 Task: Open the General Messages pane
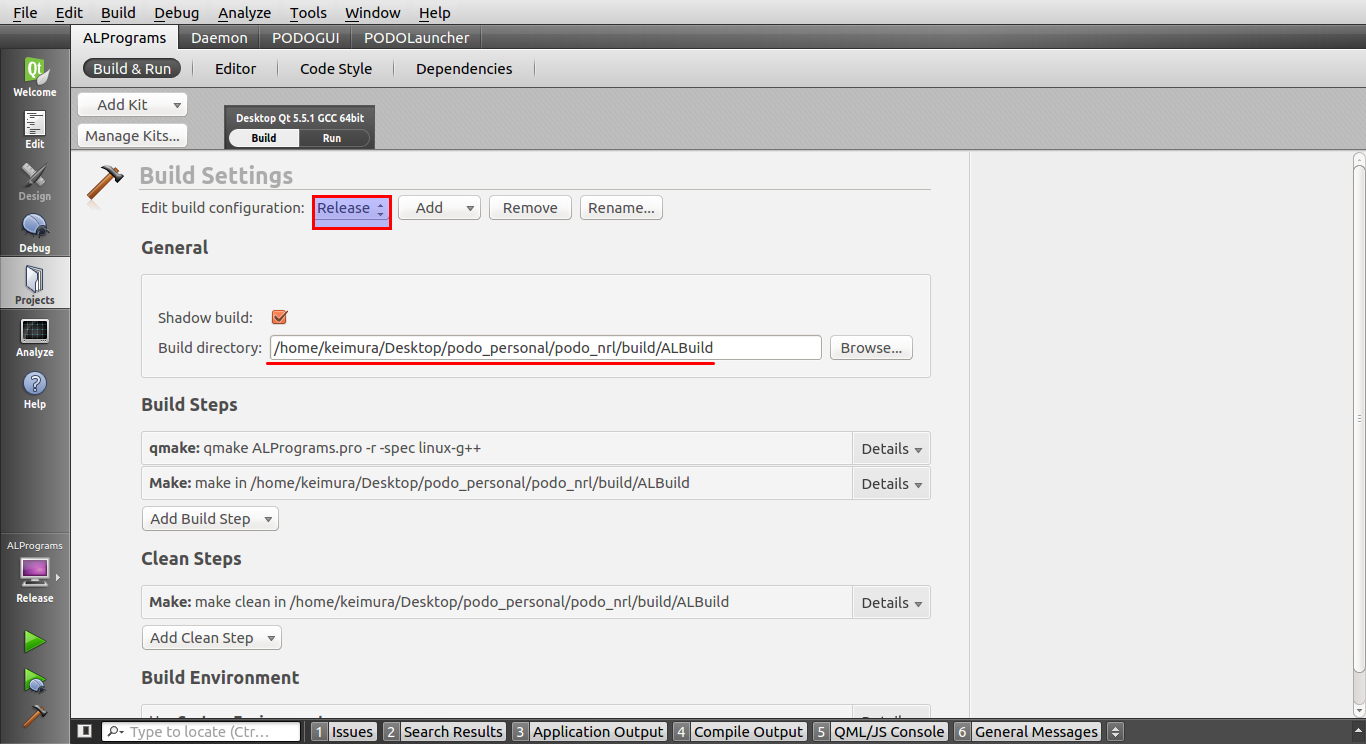(1028, 732)
